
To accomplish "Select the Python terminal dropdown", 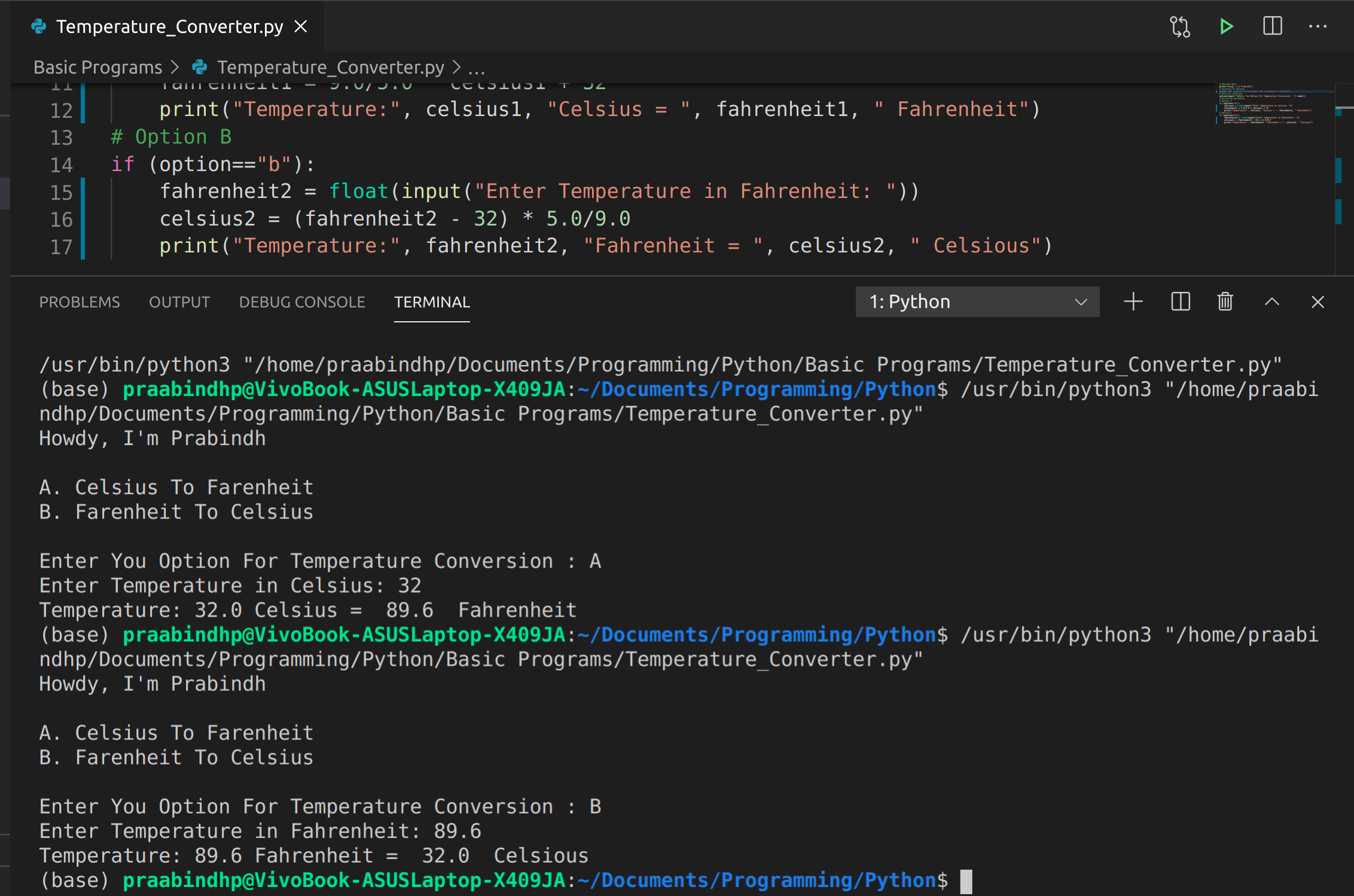I will (975, 302).
